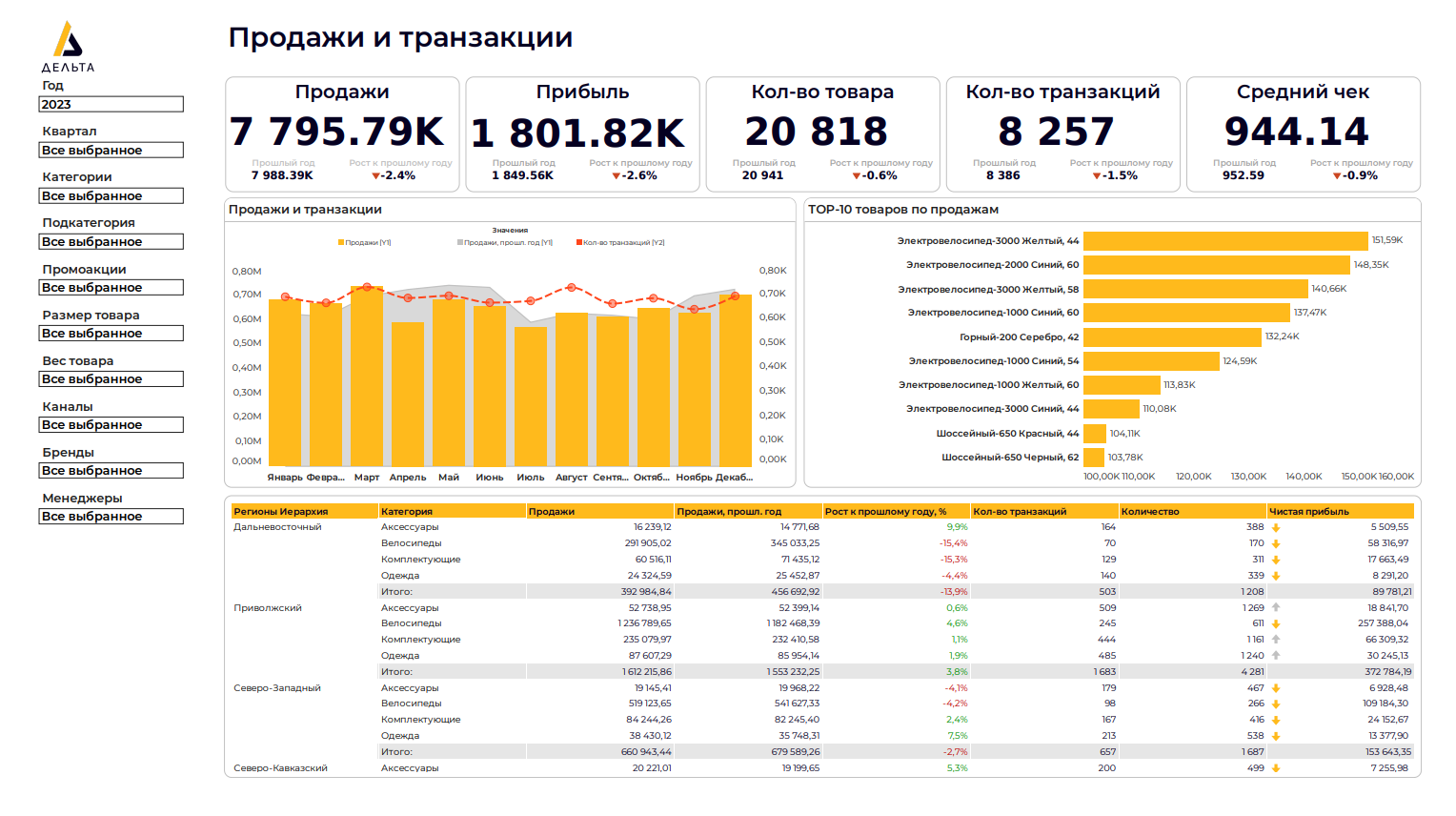Click total value 1 612 215,86
Image resolution: width=1456 pixels, height=816 pixels.
click(646, 672)
